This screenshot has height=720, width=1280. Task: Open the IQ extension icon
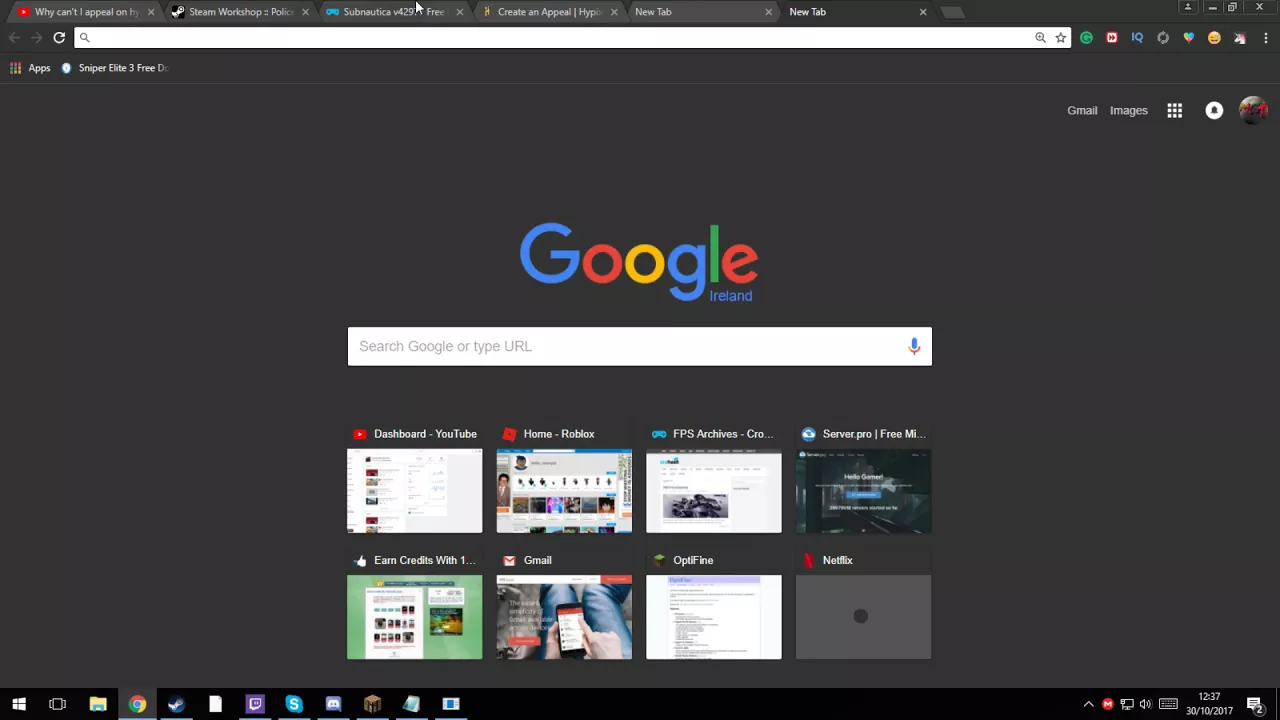1137,38
